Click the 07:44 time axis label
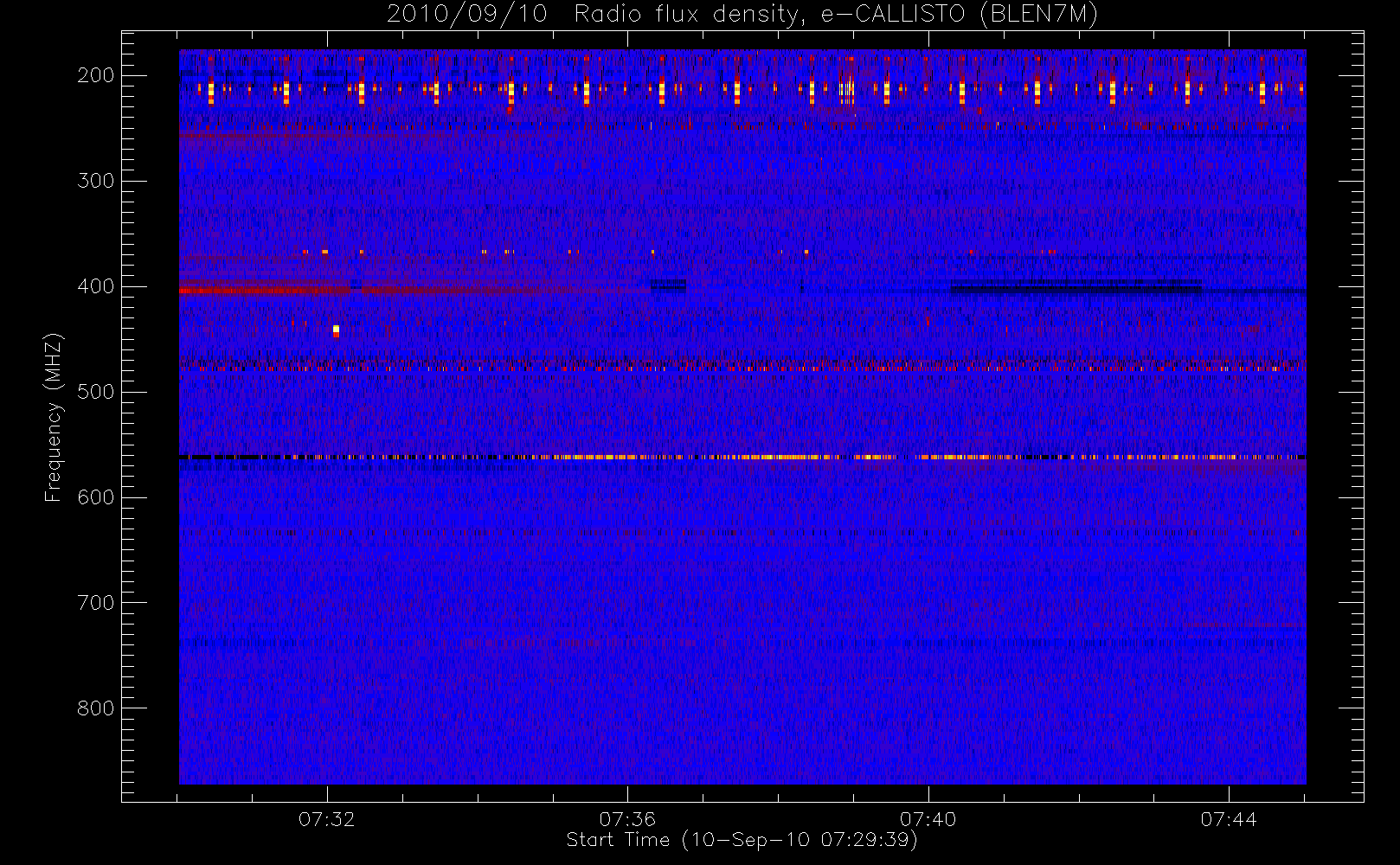Image resolution: width=1400 pixels, height=865 pixels. (x=1228, y=818)
